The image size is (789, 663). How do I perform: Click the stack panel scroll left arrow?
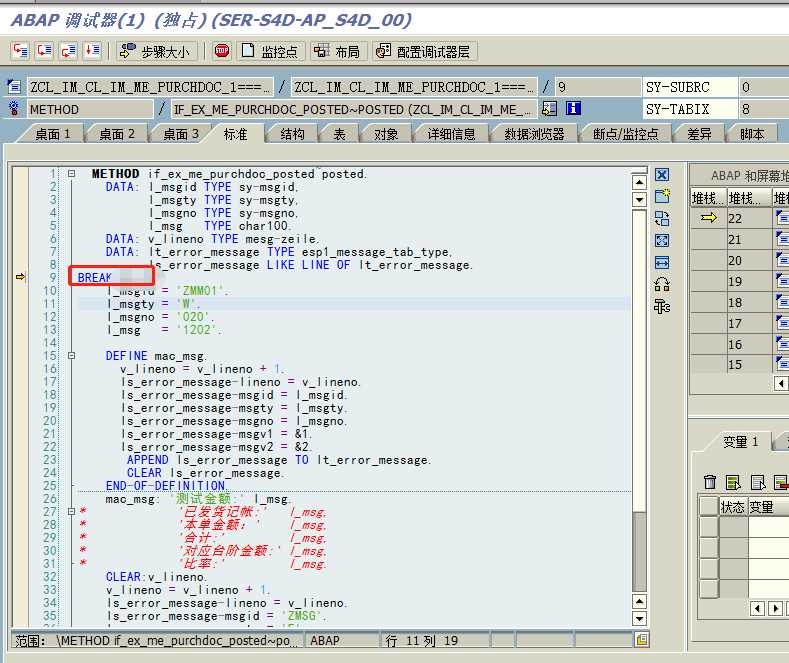coord(781,384)
